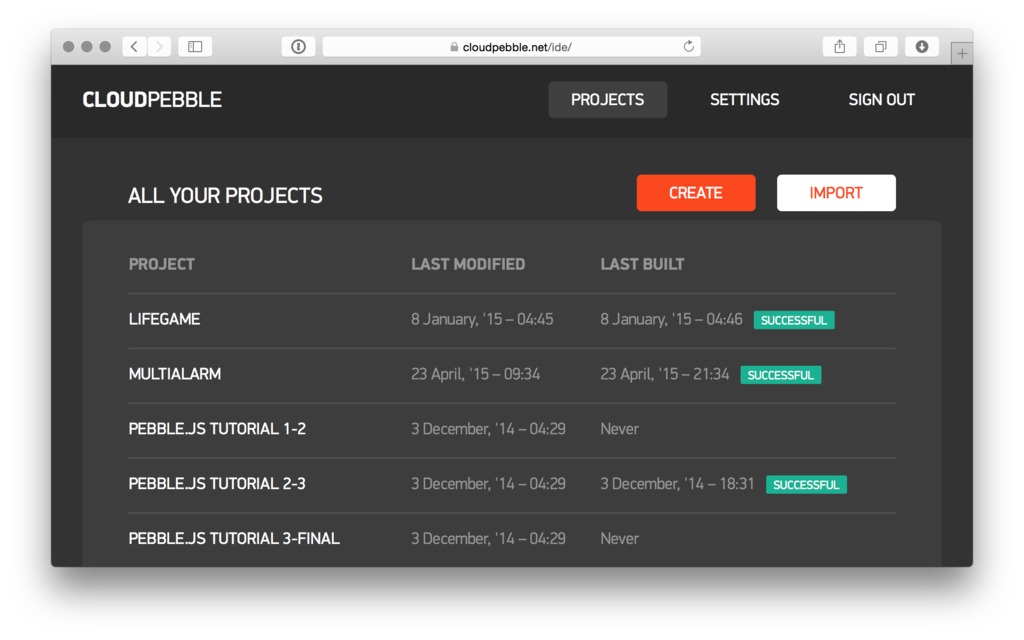The height and width of the screenshot is (640, 1024).
Task: Click the lock icon in address bar
Action: point(454,47)
